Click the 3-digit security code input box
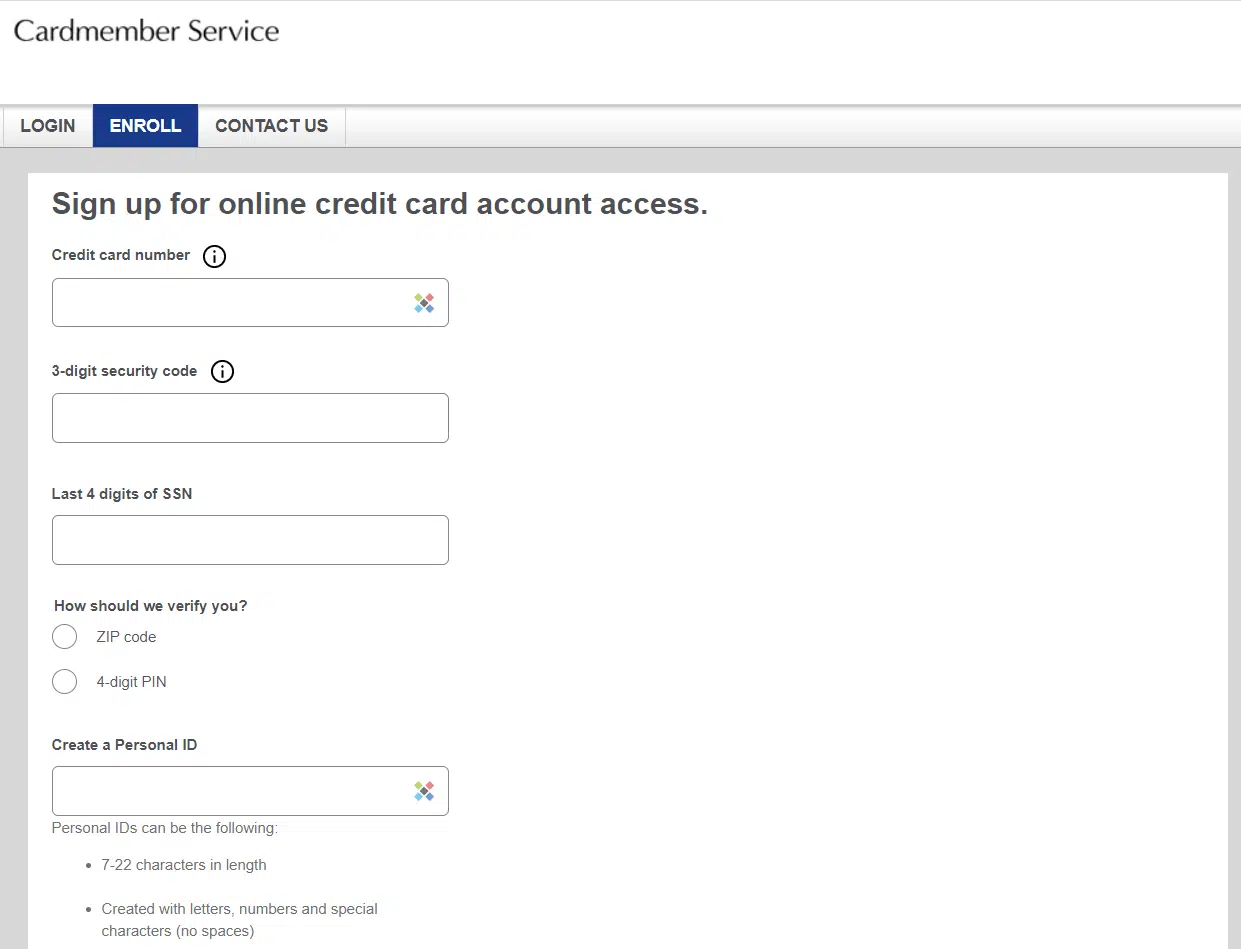The height and width of the screenshot is (949, 1241). [250, 418]
